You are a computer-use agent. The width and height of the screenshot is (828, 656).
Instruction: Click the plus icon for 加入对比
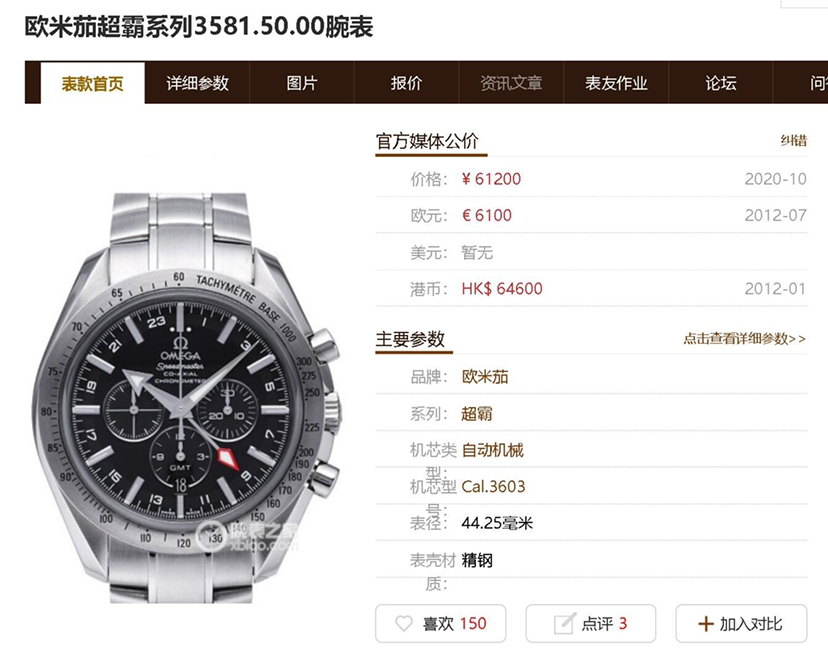705,624
